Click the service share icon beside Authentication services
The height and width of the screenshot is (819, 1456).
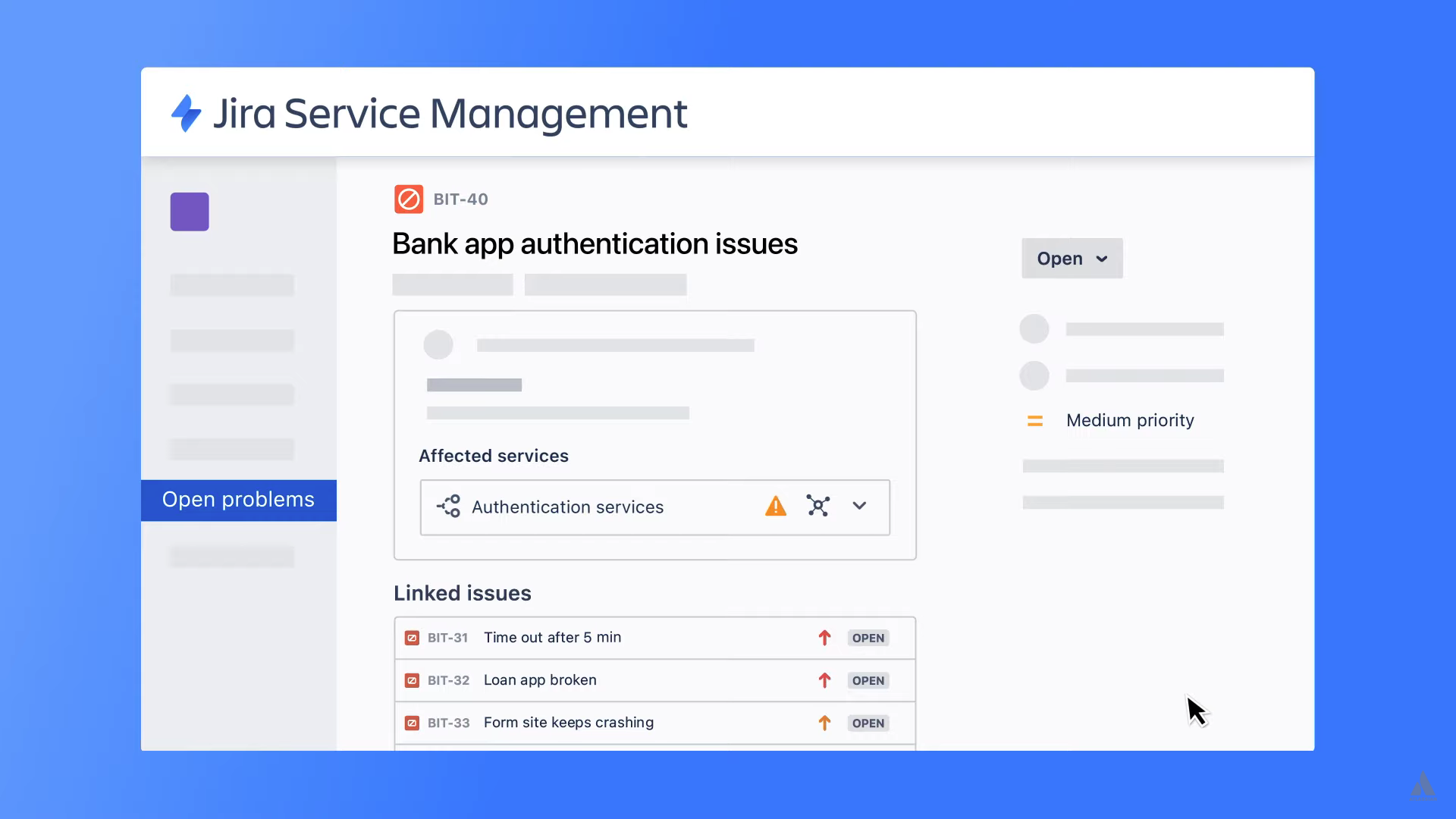tap(449, 507)
